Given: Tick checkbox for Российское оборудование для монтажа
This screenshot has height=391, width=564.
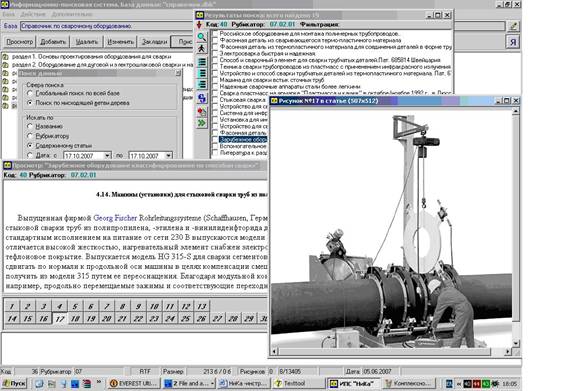Looking at the screenshot, I should [215, 34].
